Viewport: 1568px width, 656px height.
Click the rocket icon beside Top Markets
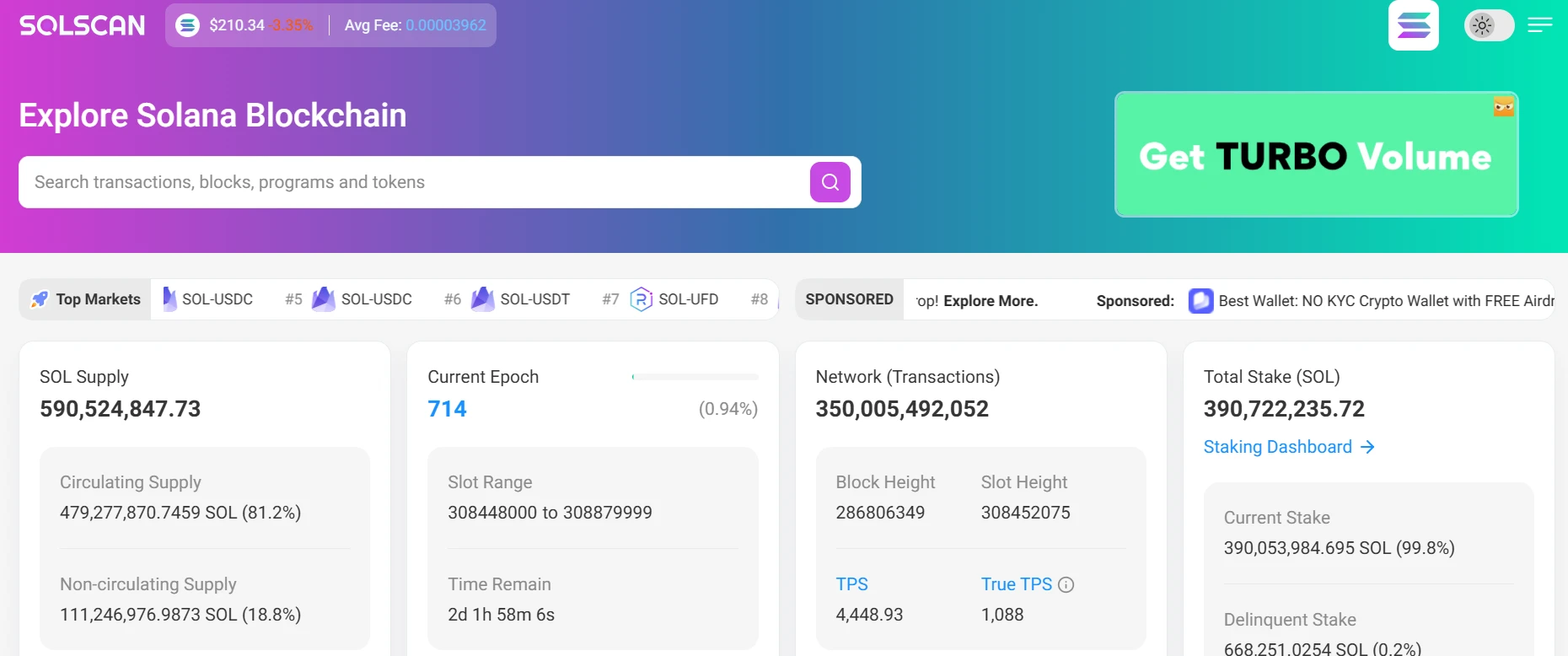[x=40, y=299]
